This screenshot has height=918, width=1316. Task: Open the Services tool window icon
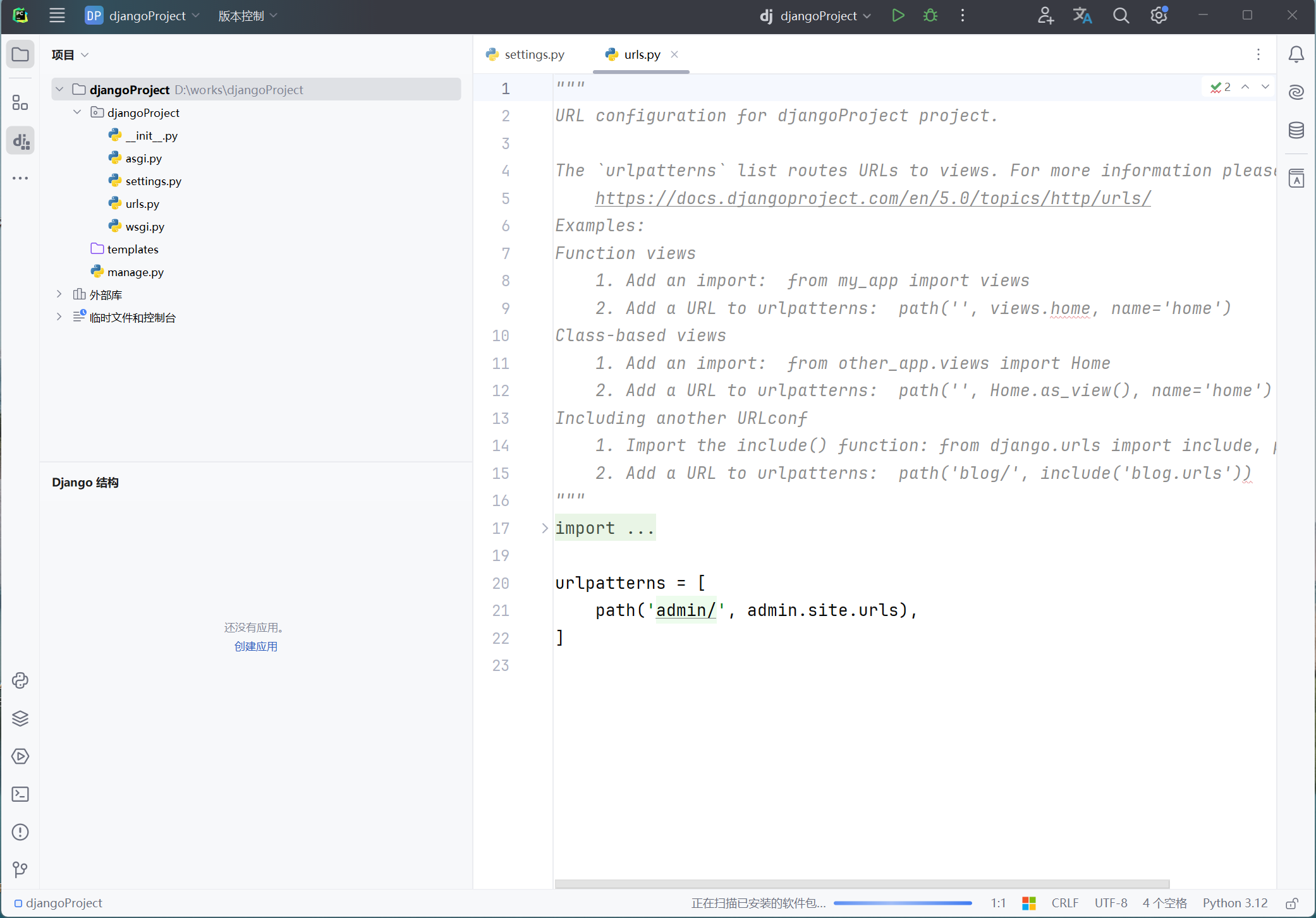pos(20,756)
